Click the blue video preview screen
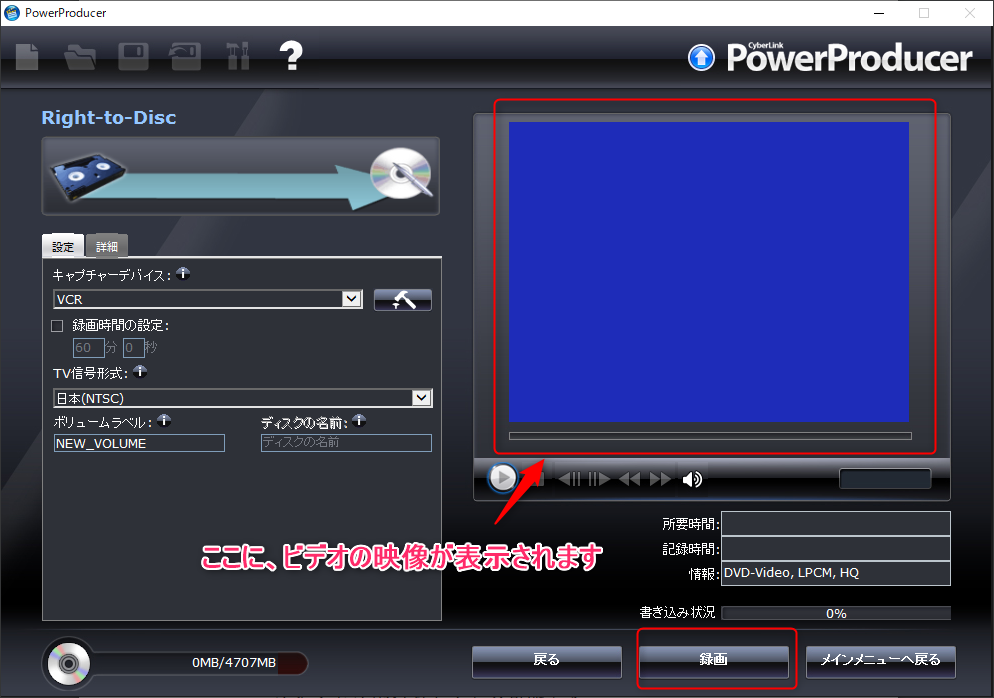994x698 pixels. (x=709, y=272)
